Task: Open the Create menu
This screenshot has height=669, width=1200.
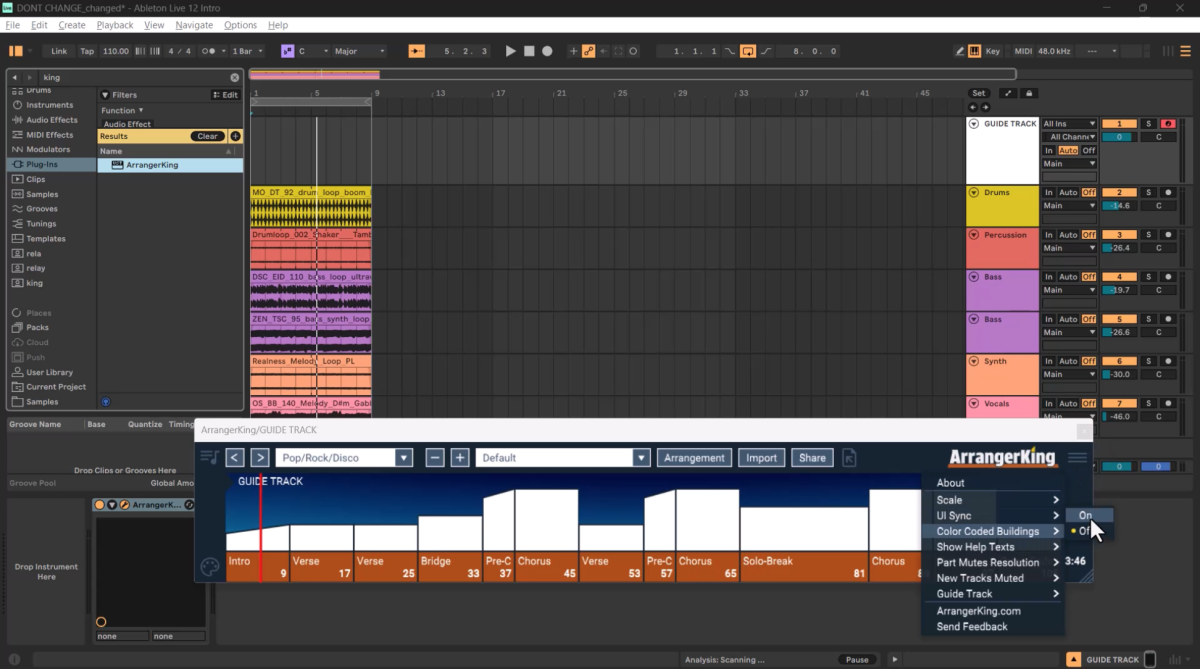Action: point(72,25)
